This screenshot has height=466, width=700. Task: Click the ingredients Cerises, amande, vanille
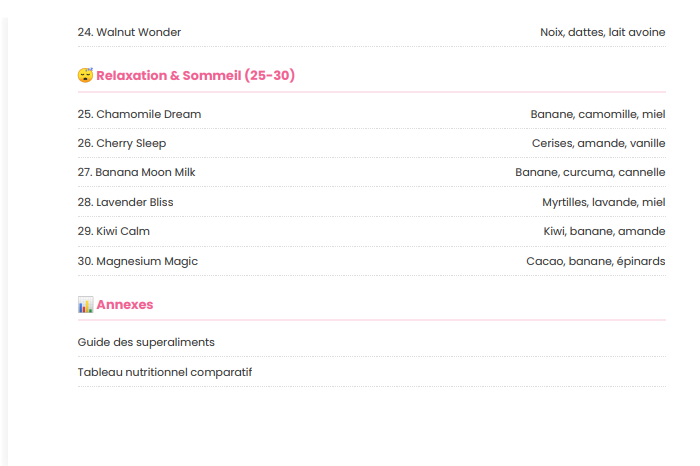pyautogui.click(x=598, y=143)
